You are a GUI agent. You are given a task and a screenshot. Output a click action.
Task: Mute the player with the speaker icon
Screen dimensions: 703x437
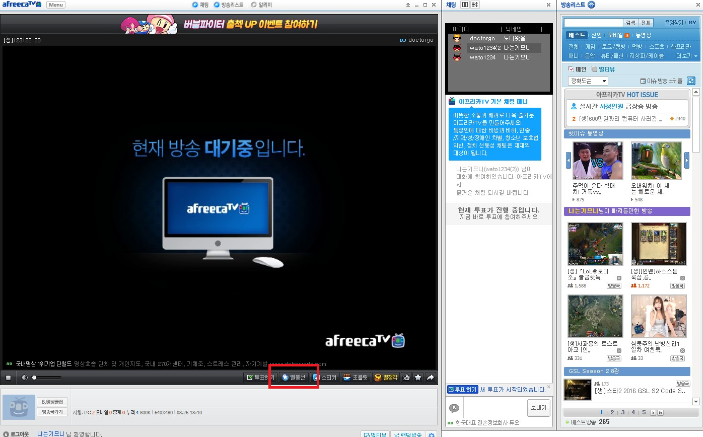coord(25,377)
